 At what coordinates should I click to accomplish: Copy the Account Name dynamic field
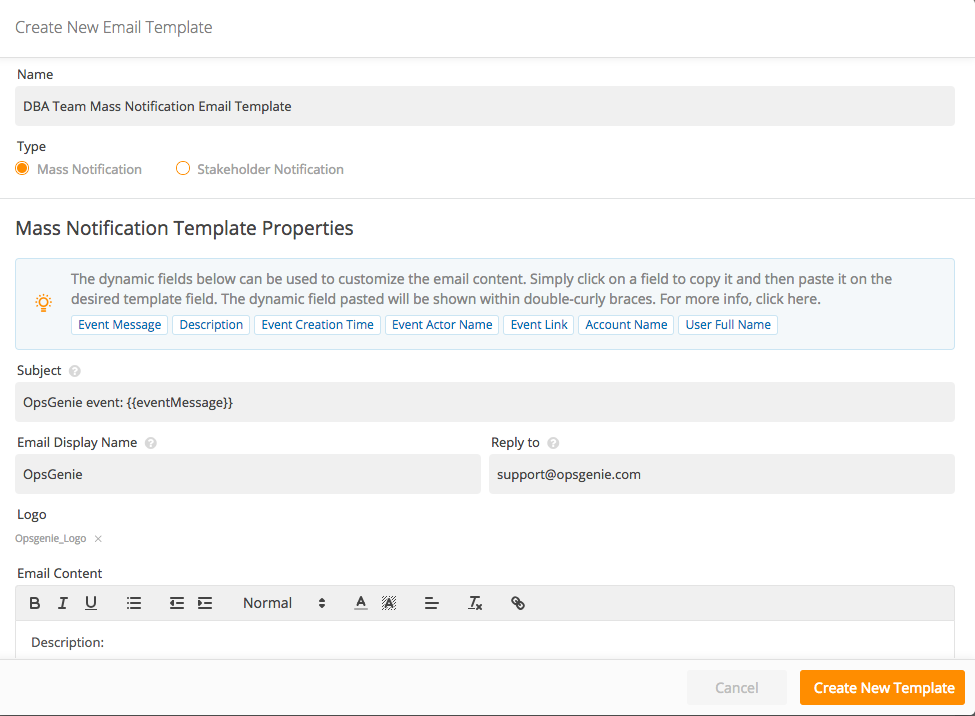[626, 325]
